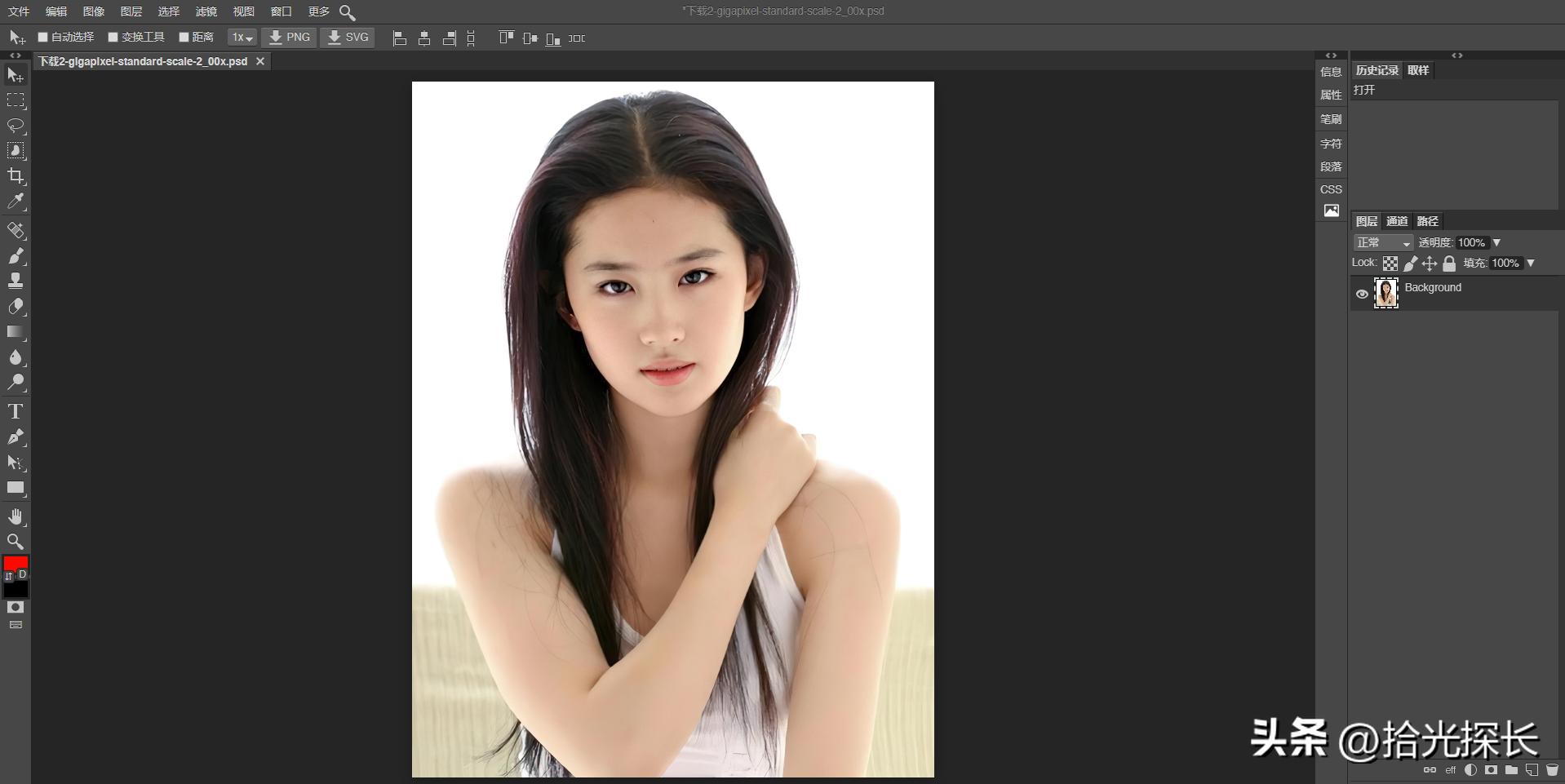Screen dimensions: 1565x784
Task: Select the Object Selection tool
Action: pyautogui.click(x=16, y=151)
